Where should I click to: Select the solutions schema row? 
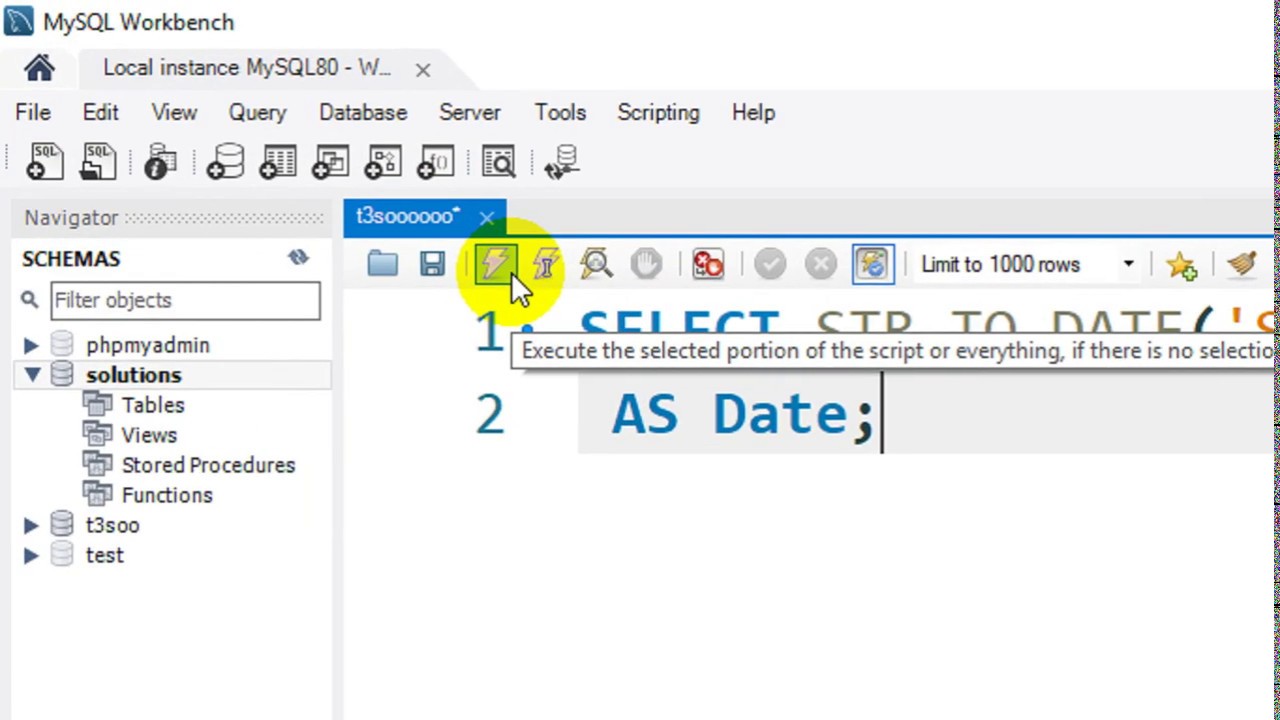[x=172, y=375]
